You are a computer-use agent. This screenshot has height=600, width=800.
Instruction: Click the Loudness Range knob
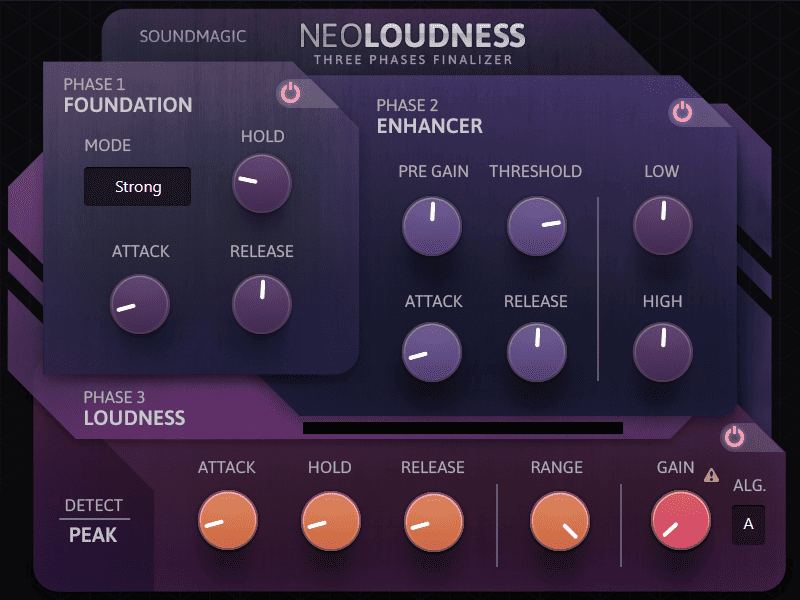[560, 521]
